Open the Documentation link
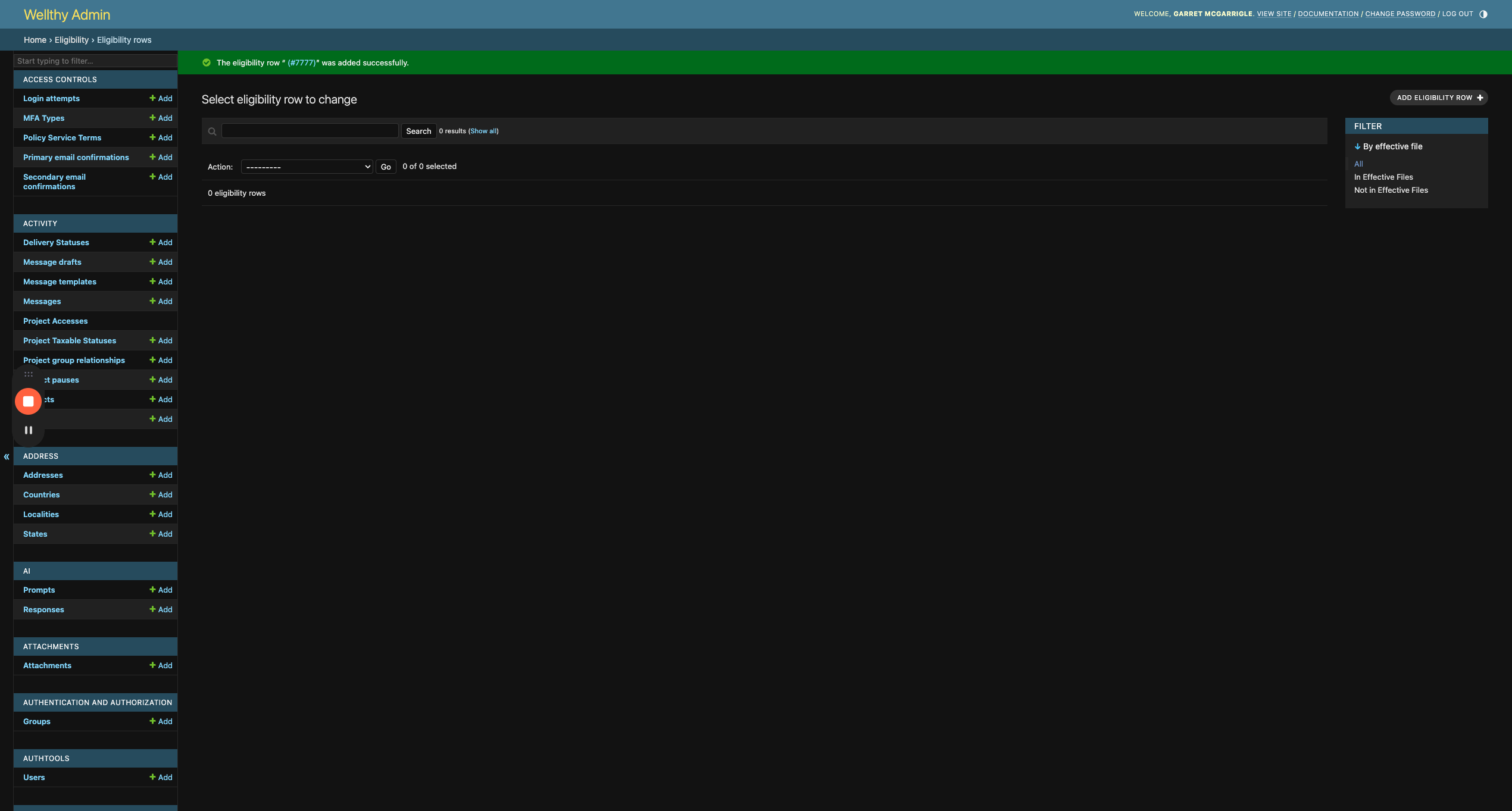This screenshot has width=1512, height=811. click(x=1328, y=14)
